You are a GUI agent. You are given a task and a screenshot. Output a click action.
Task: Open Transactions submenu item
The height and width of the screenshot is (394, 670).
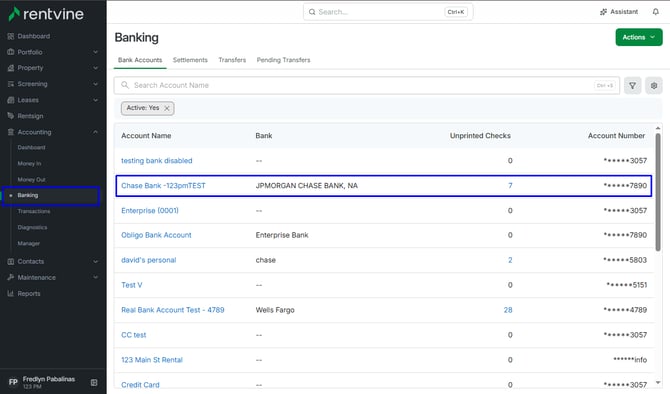(x=34, y=212)
